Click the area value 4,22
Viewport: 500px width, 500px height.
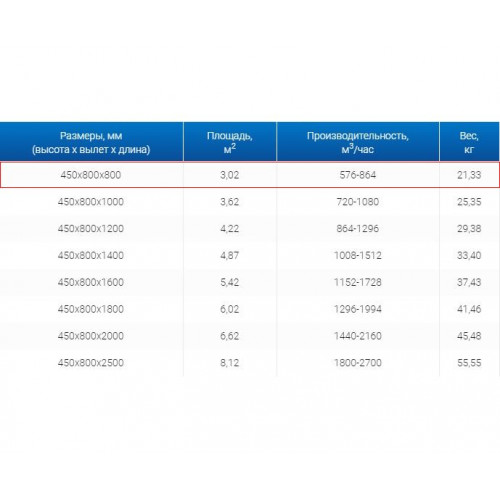point(230,229)
